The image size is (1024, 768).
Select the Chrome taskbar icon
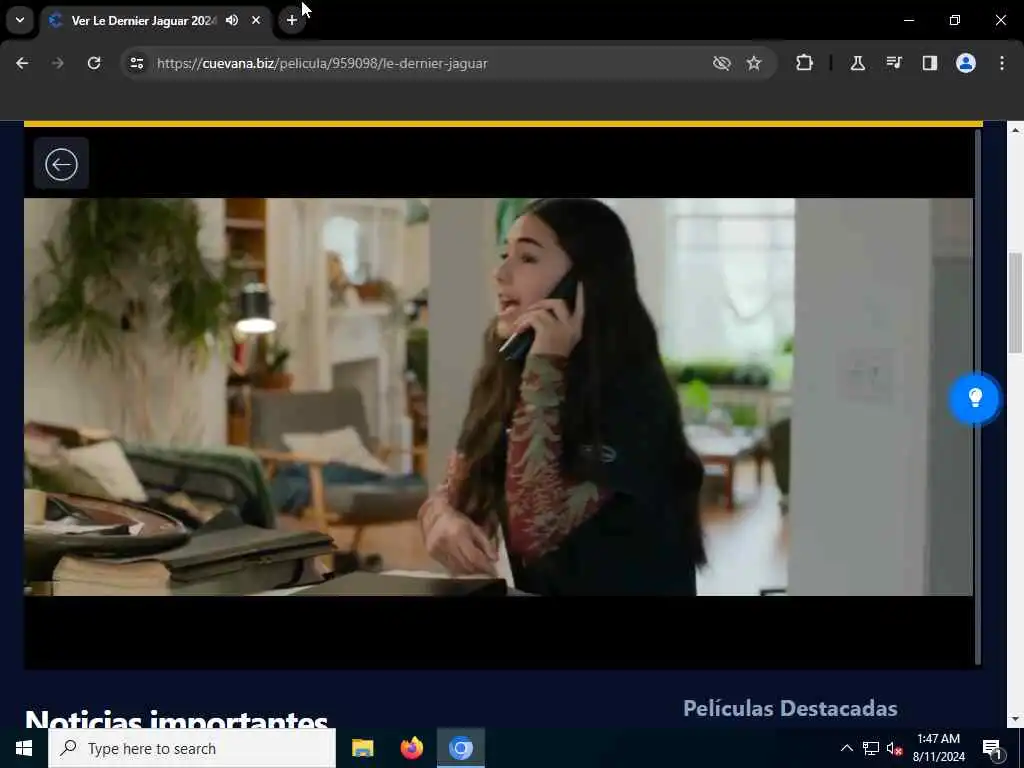coord(461,748)
